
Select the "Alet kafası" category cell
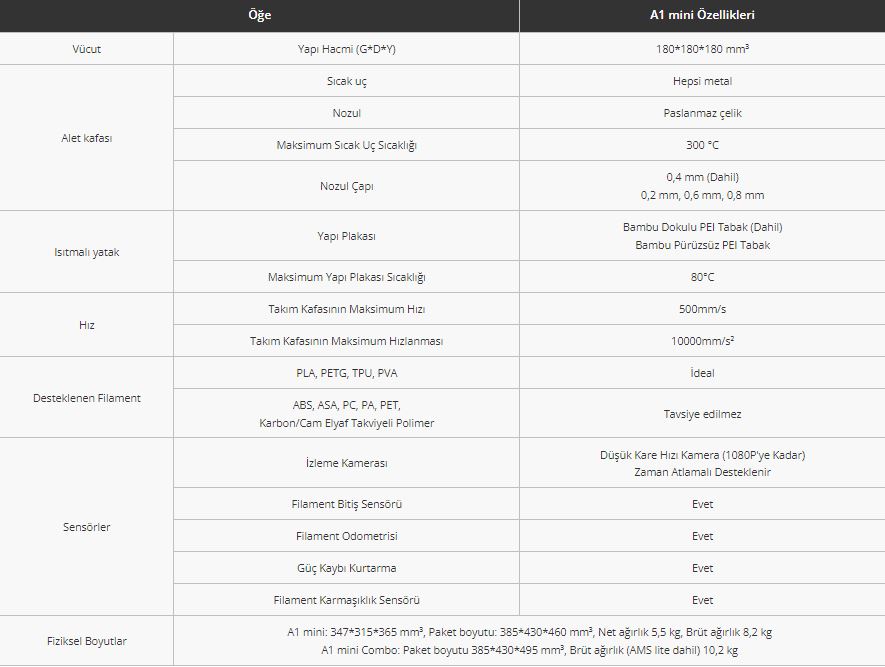[87, 138]
